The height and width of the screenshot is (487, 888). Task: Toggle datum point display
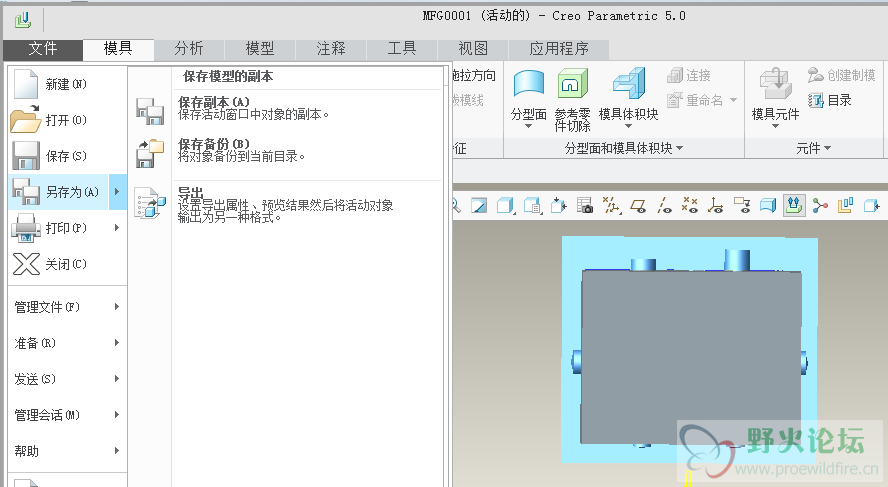tap(690, 205)
